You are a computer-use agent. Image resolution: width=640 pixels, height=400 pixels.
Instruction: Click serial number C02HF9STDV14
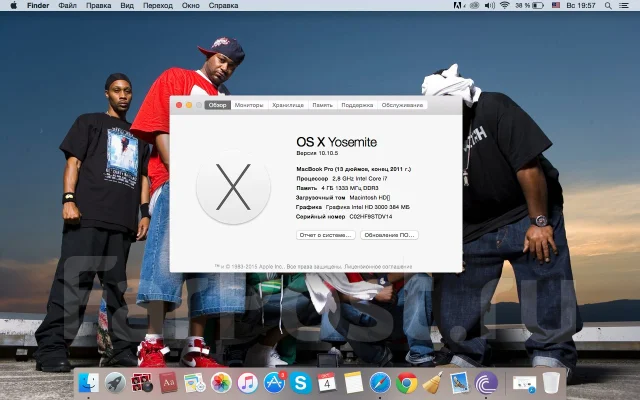point(371,217)
